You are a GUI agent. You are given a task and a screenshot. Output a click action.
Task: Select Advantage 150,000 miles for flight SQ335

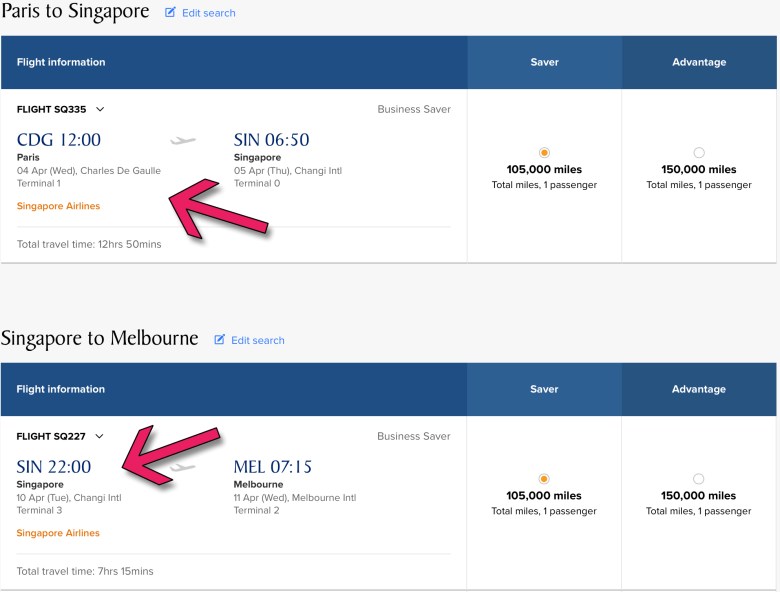click(698, 152)
